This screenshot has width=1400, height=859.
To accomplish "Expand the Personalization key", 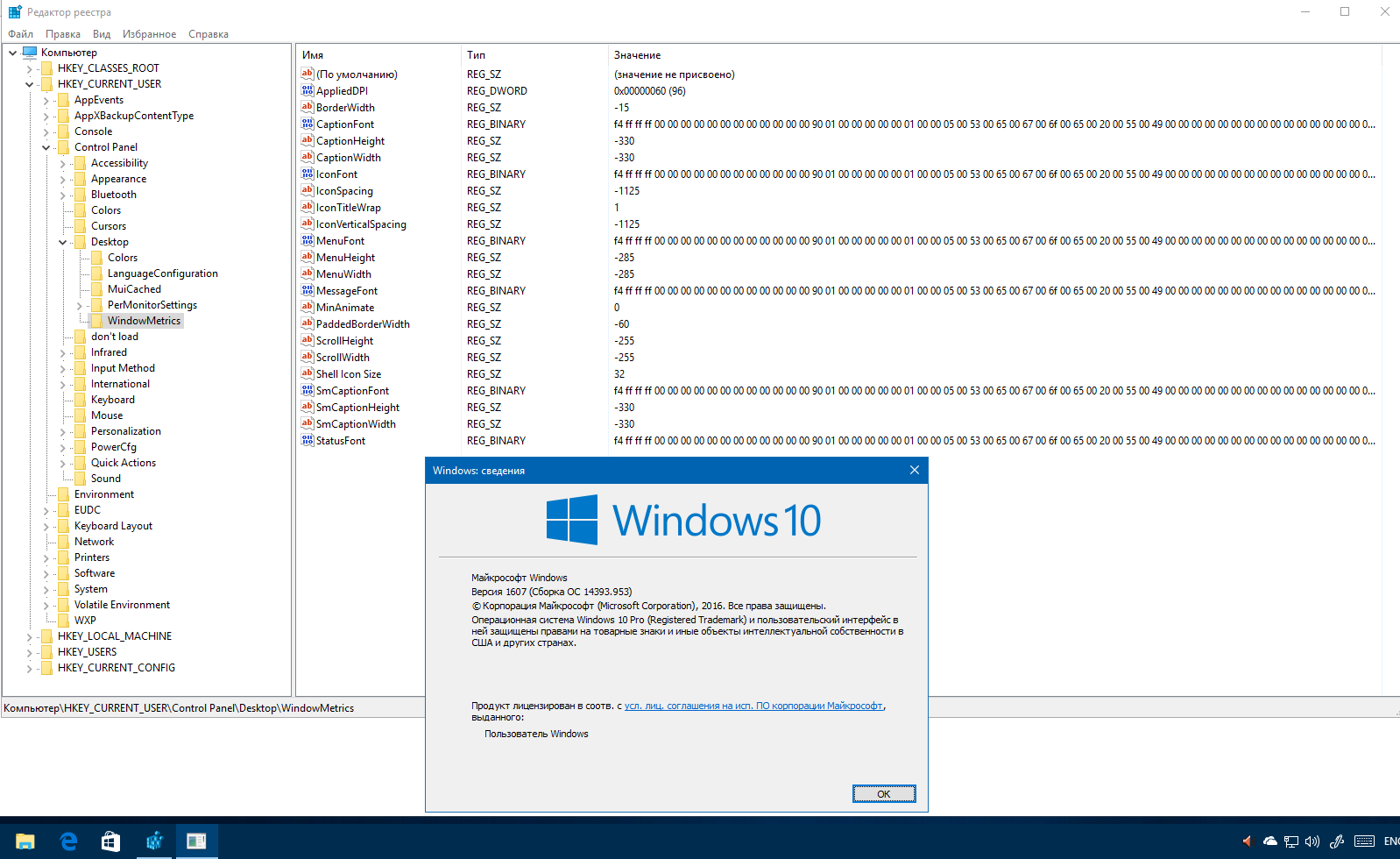I will (63, 431).
